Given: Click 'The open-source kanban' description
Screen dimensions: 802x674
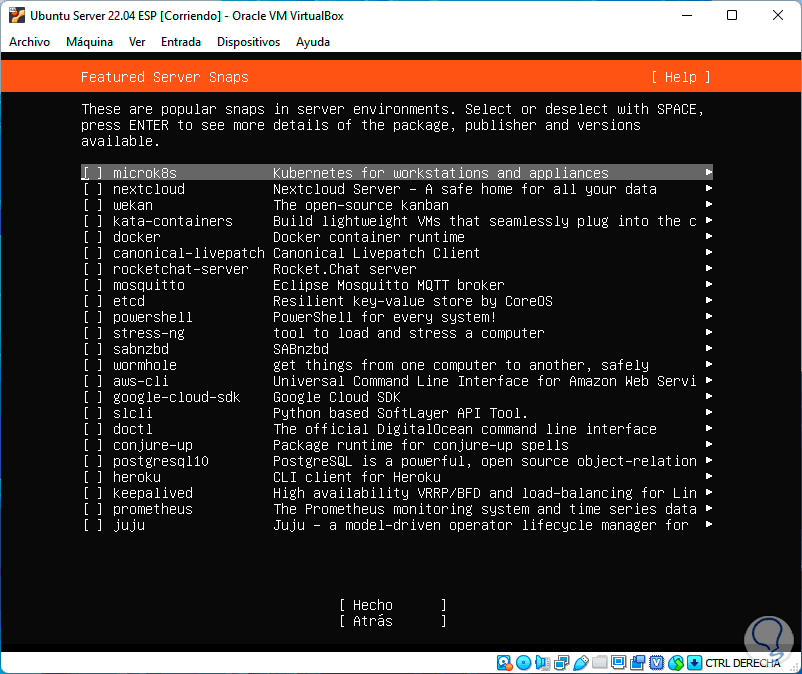Looking at the screenshot, I should (x=361, y=205).
